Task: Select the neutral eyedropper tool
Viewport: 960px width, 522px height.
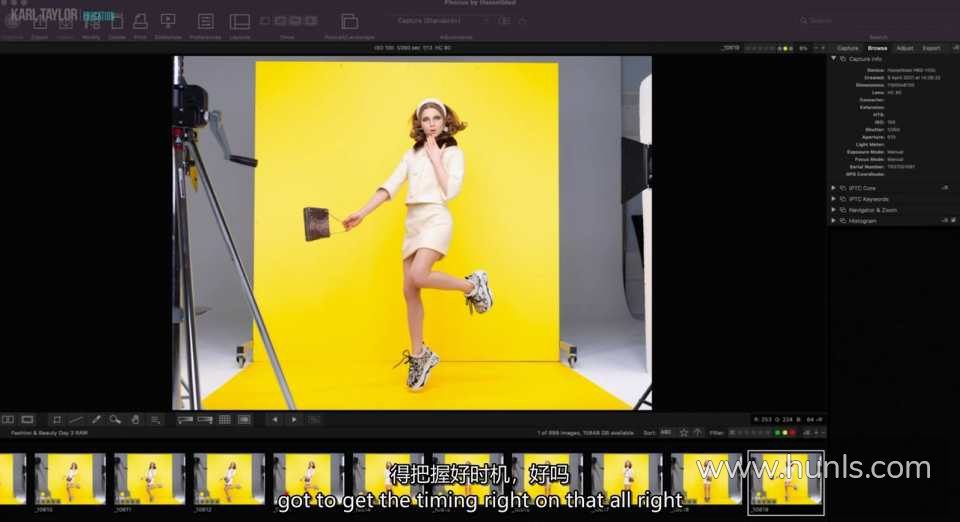Action: coord(96,420)
